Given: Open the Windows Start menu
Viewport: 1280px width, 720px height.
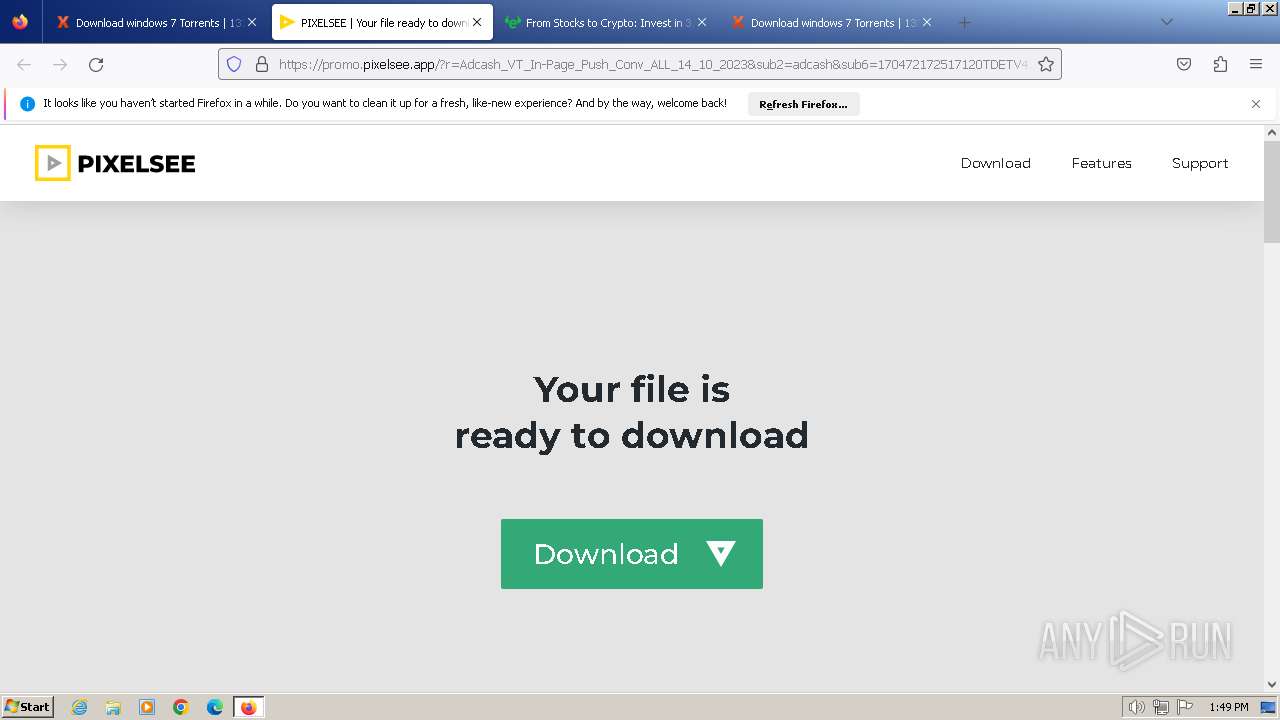Looking at the screenshot, I should (28, 707).
